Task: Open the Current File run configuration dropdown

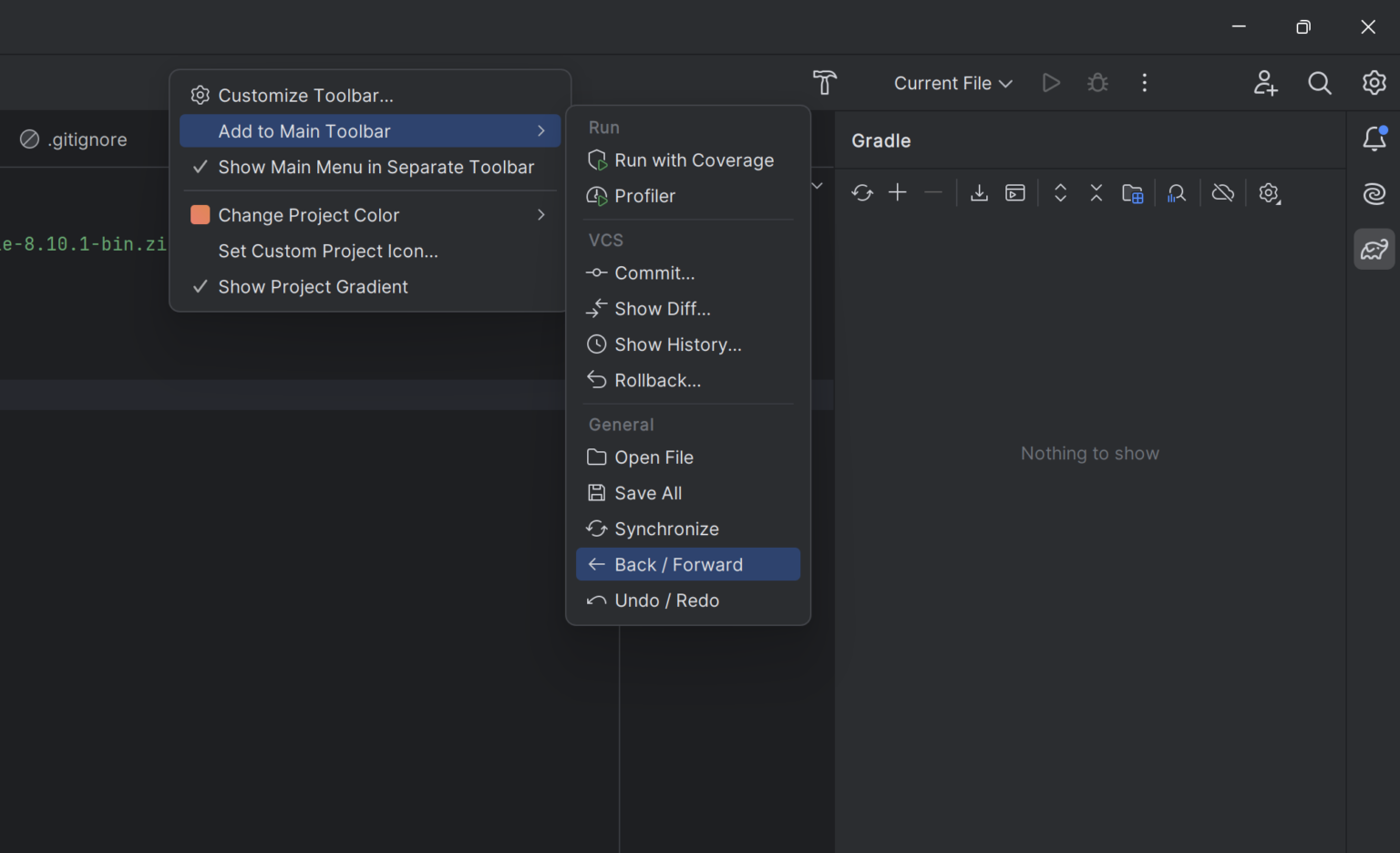Action: point(952,83)
